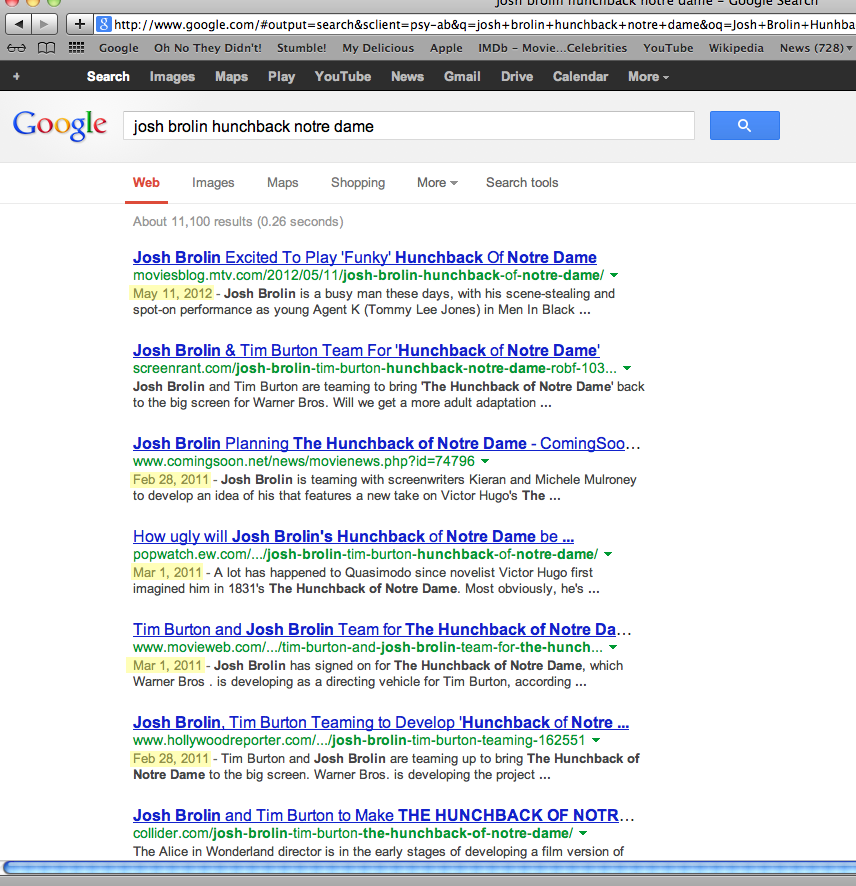Show bookmarks with the open book icon

(46, 48)
